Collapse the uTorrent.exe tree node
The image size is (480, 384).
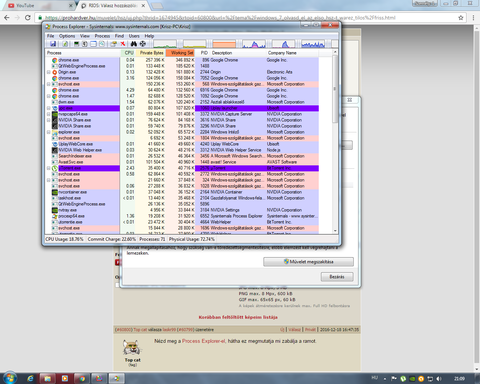[49, 168]
